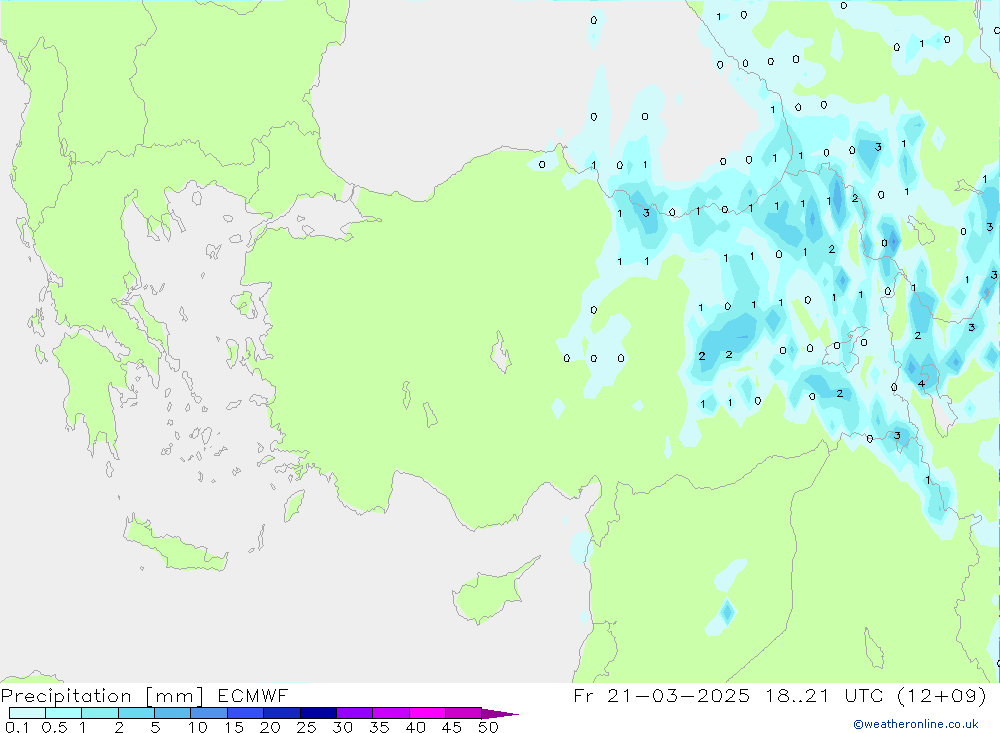1000x733 pixels.
Task: Click the legend label '50'
Action: click(488, 727)
